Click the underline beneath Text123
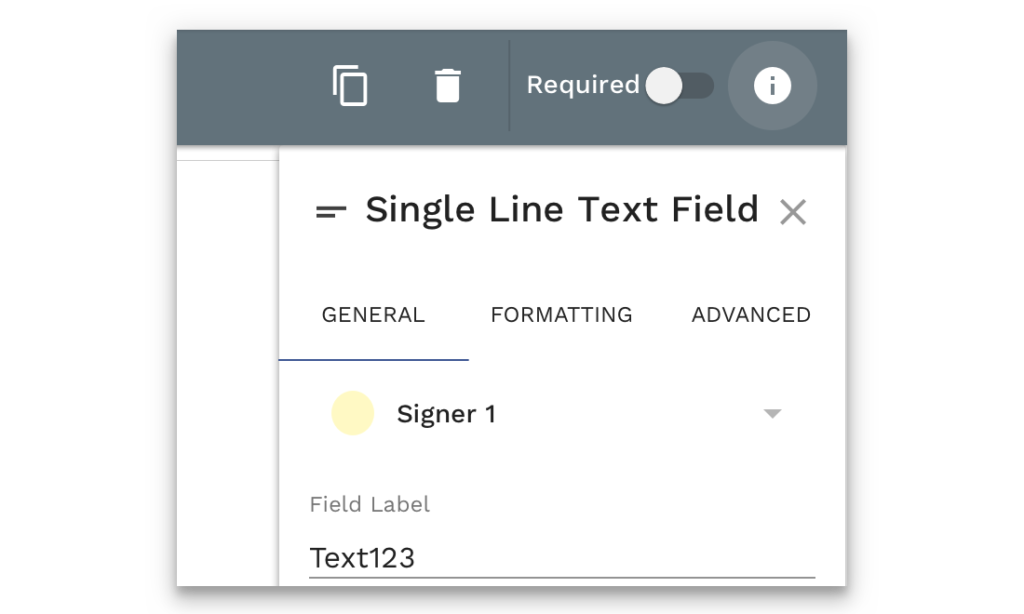1024x614 pixels. pos(560,577)
